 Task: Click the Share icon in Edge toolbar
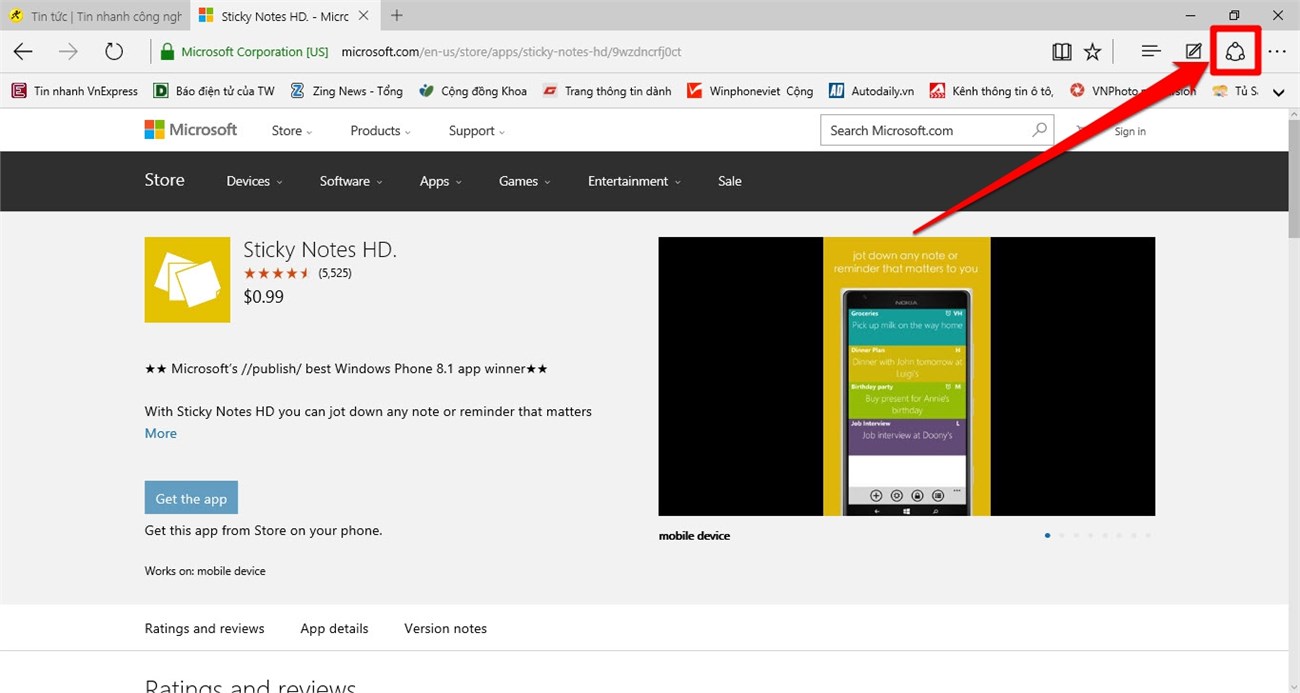[x=1235, y=52]
